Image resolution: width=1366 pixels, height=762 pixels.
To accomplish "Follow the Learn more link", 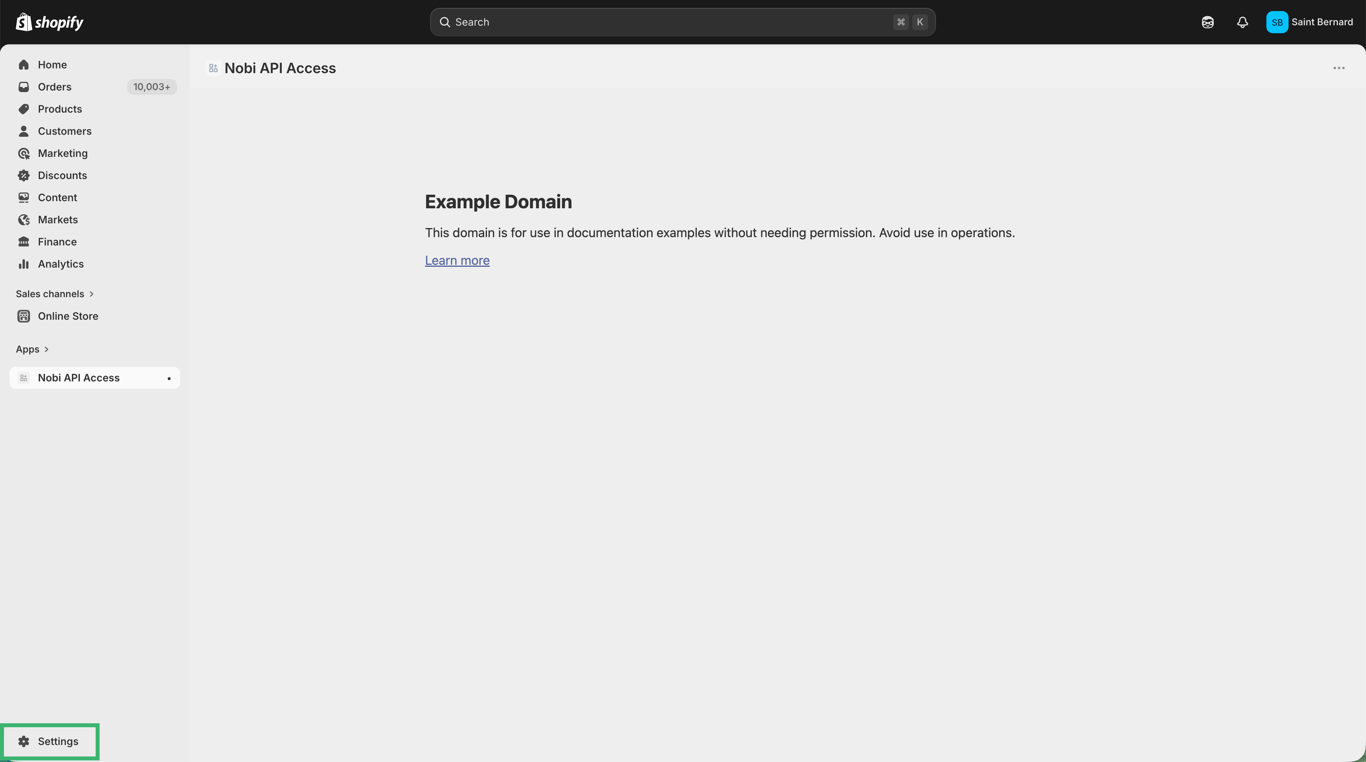I will tap(457, 260).
